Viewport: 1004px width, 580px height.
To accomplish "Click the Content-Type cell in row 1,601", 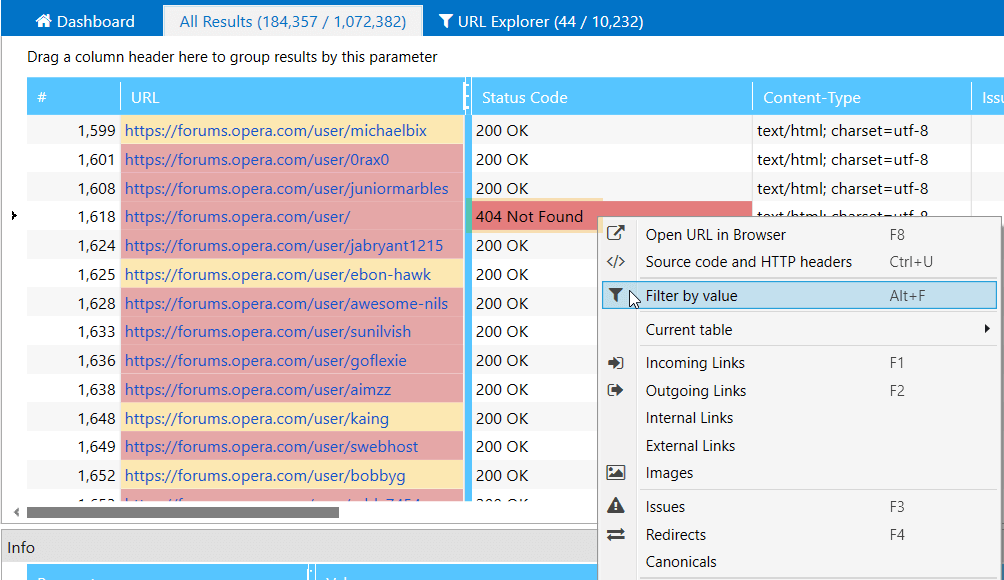I will click(862, 159).
